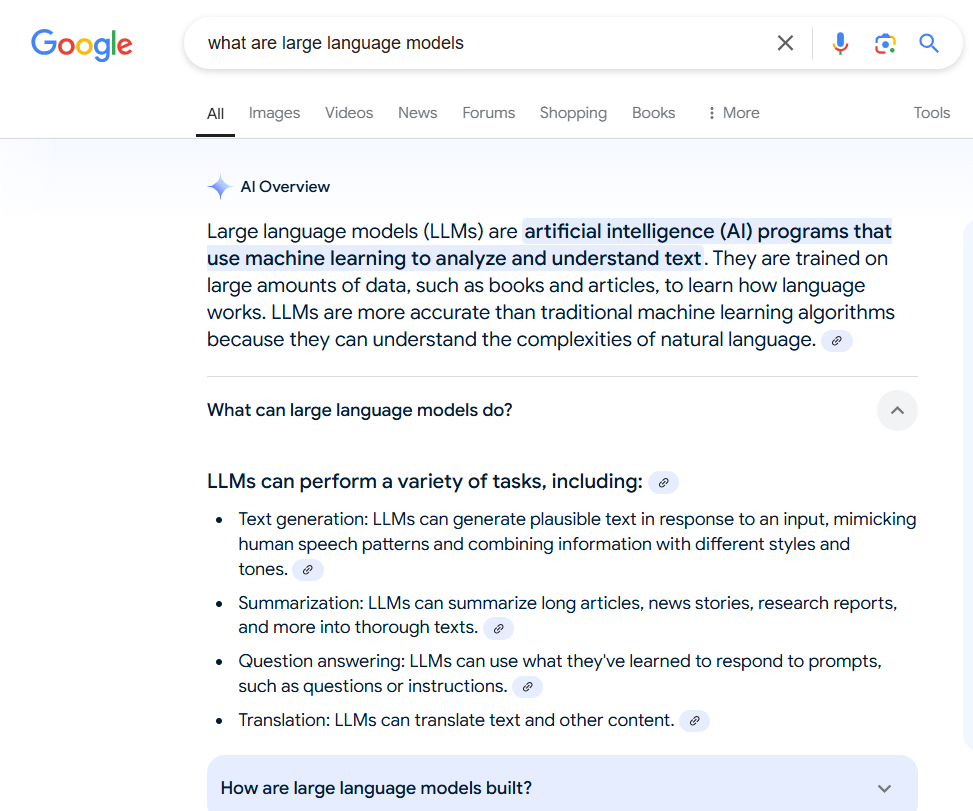This screenshot has width=973, height=811.
Task: Switch to the Shopping tab
Action: (x=573, y=113)
